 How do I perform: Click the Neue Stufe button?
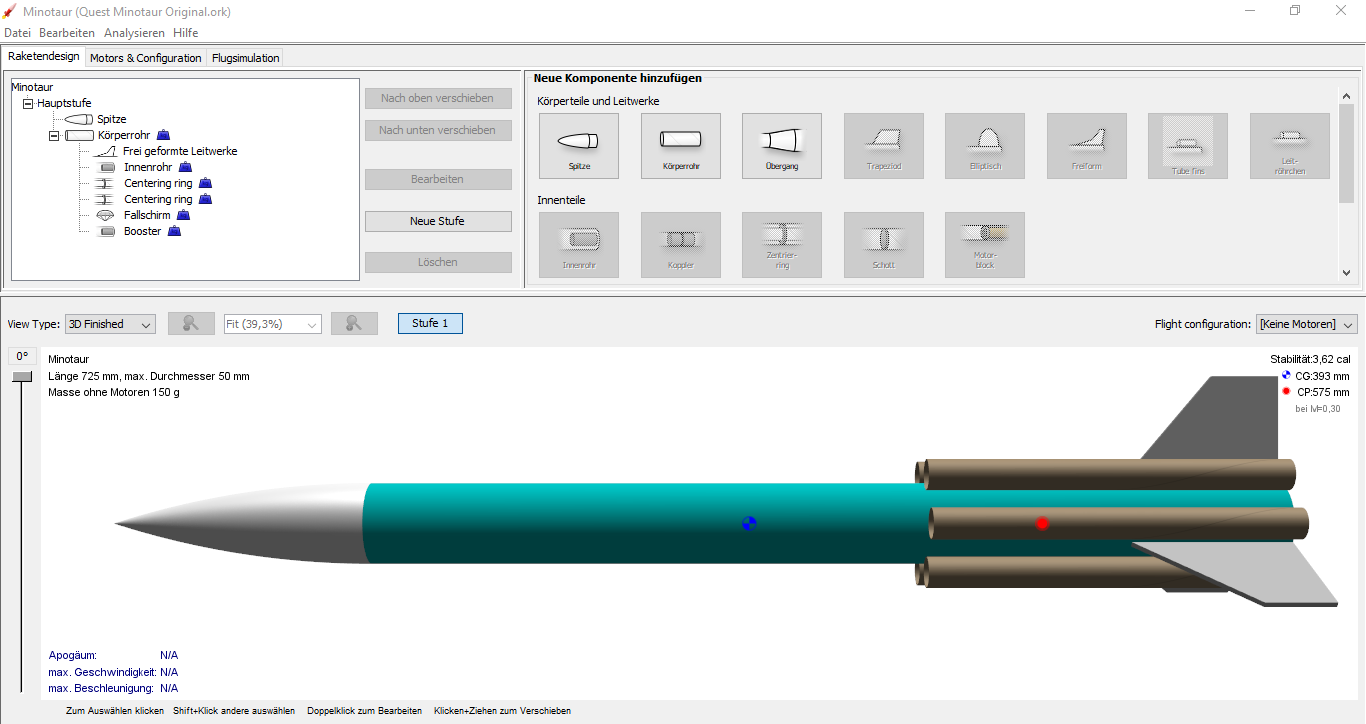pos(437,221)
